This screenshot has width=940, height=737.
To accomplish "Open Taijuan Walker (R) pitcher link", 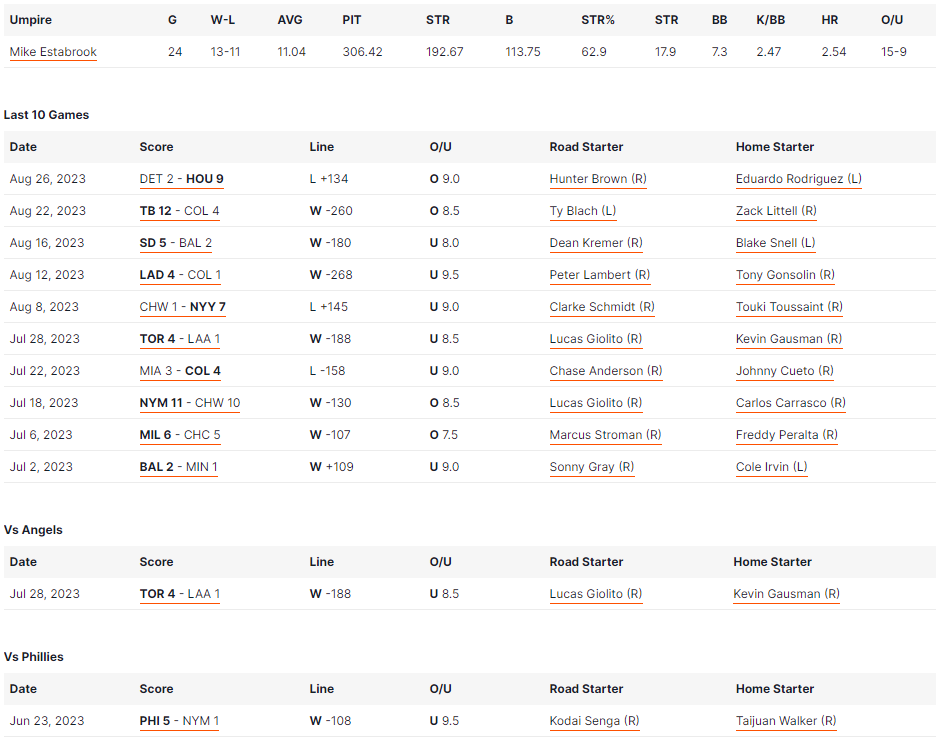I will pos(787,721).
